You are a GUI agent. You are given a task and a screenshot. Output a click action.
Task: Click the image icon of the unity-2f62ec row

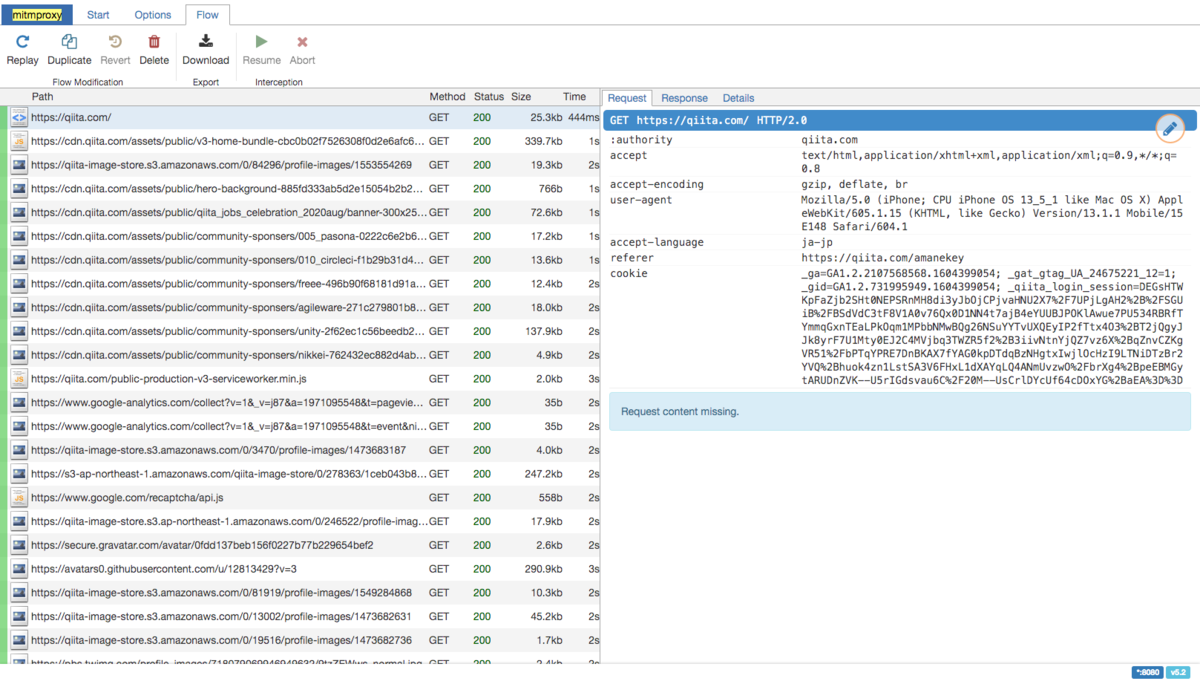[x=19, y=331]
